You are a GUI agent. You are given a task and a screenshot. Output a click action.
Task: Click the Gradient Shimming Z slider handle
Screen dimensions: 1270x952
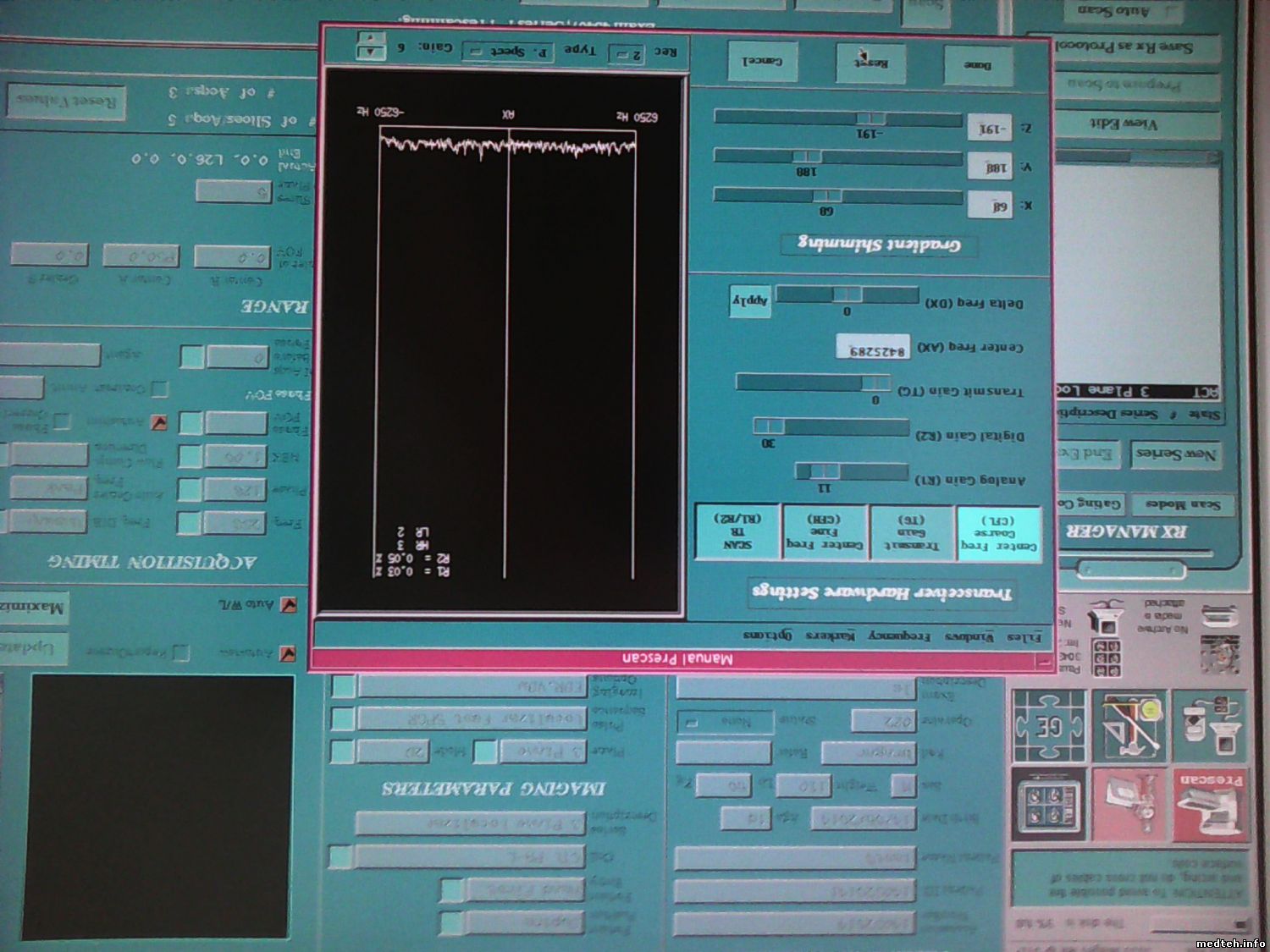tap(870, 118)
